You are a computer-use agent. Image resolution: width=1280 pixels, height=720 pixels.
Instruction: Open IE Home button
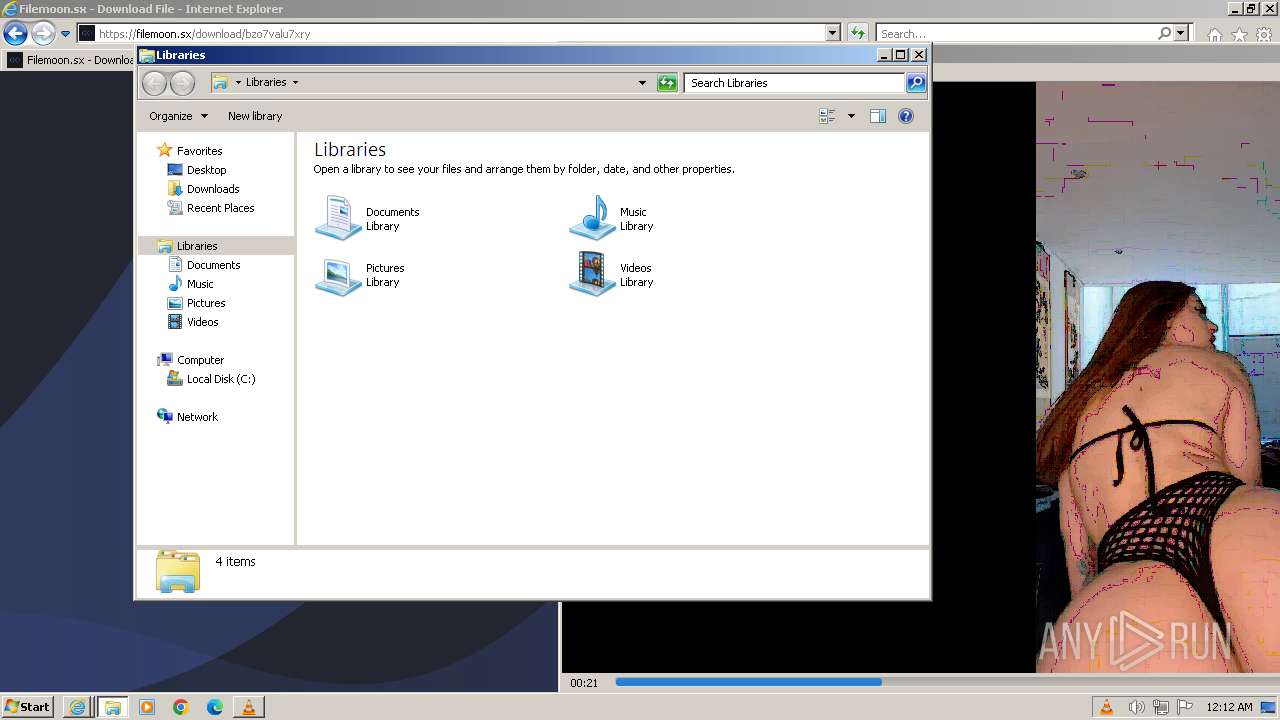1215,34
